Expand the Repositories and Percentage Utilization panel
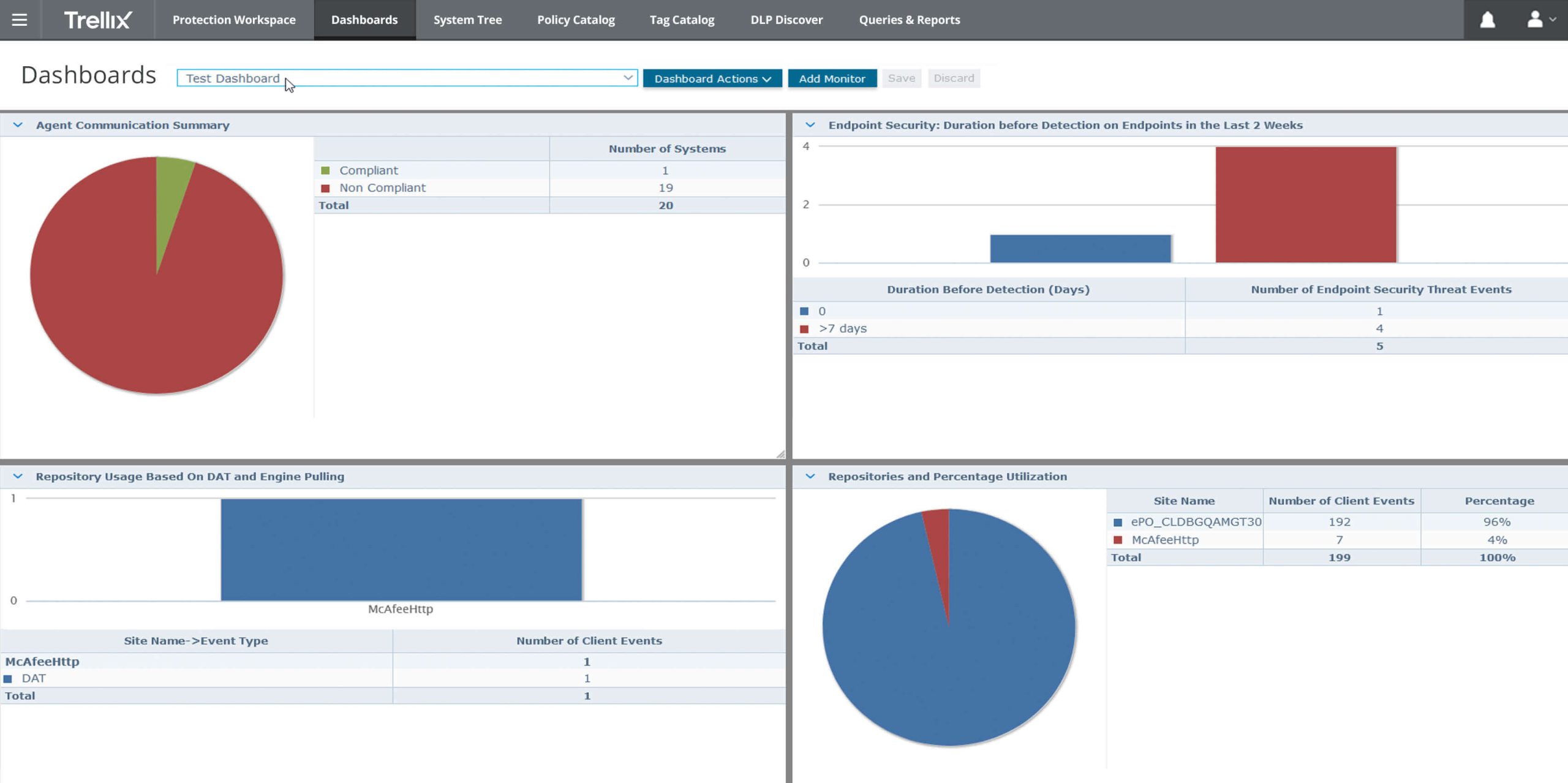The height and width of the screenshot is (783, 1568). coord(810,476)
